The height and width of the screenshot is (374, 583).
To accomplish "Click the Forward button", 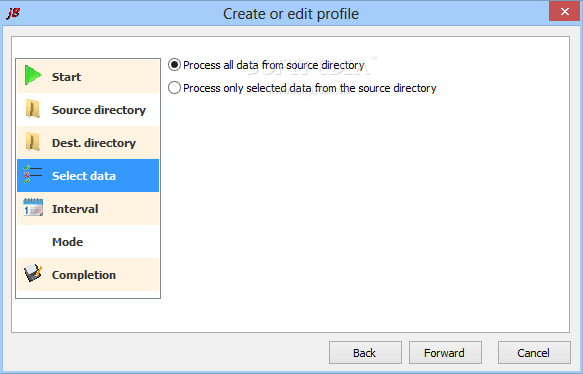I will coord(445,352).
